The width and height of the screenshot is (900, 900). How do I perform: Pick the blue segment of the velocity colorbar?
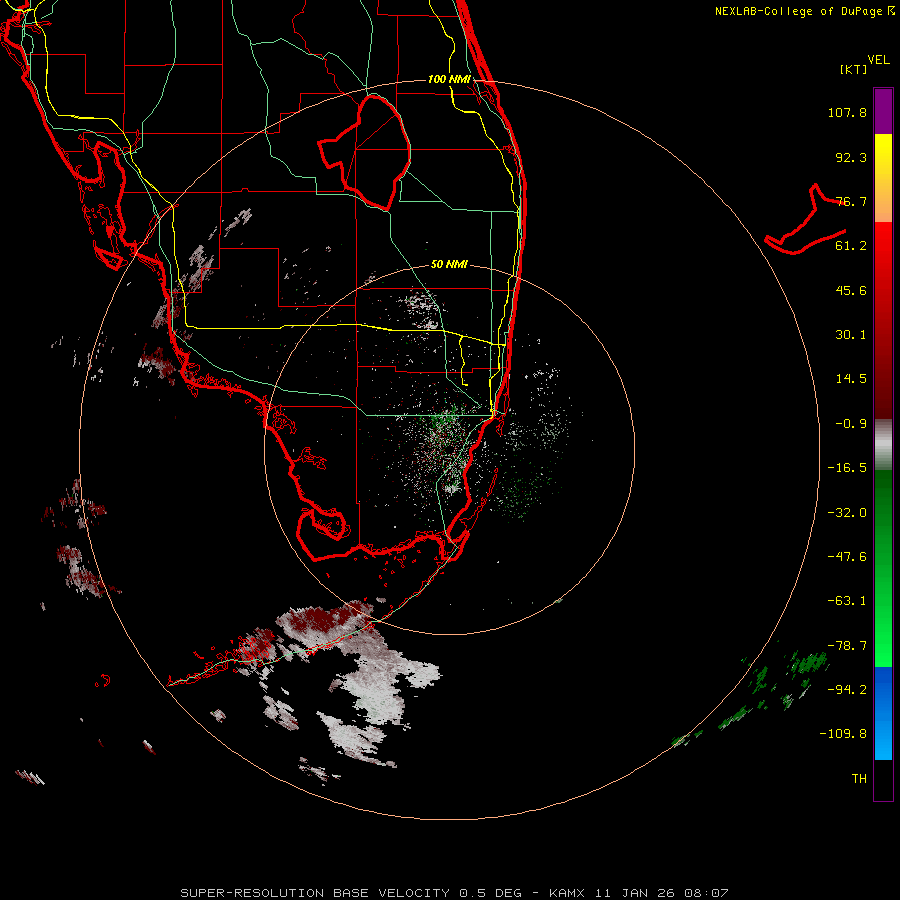coord(883,713)
